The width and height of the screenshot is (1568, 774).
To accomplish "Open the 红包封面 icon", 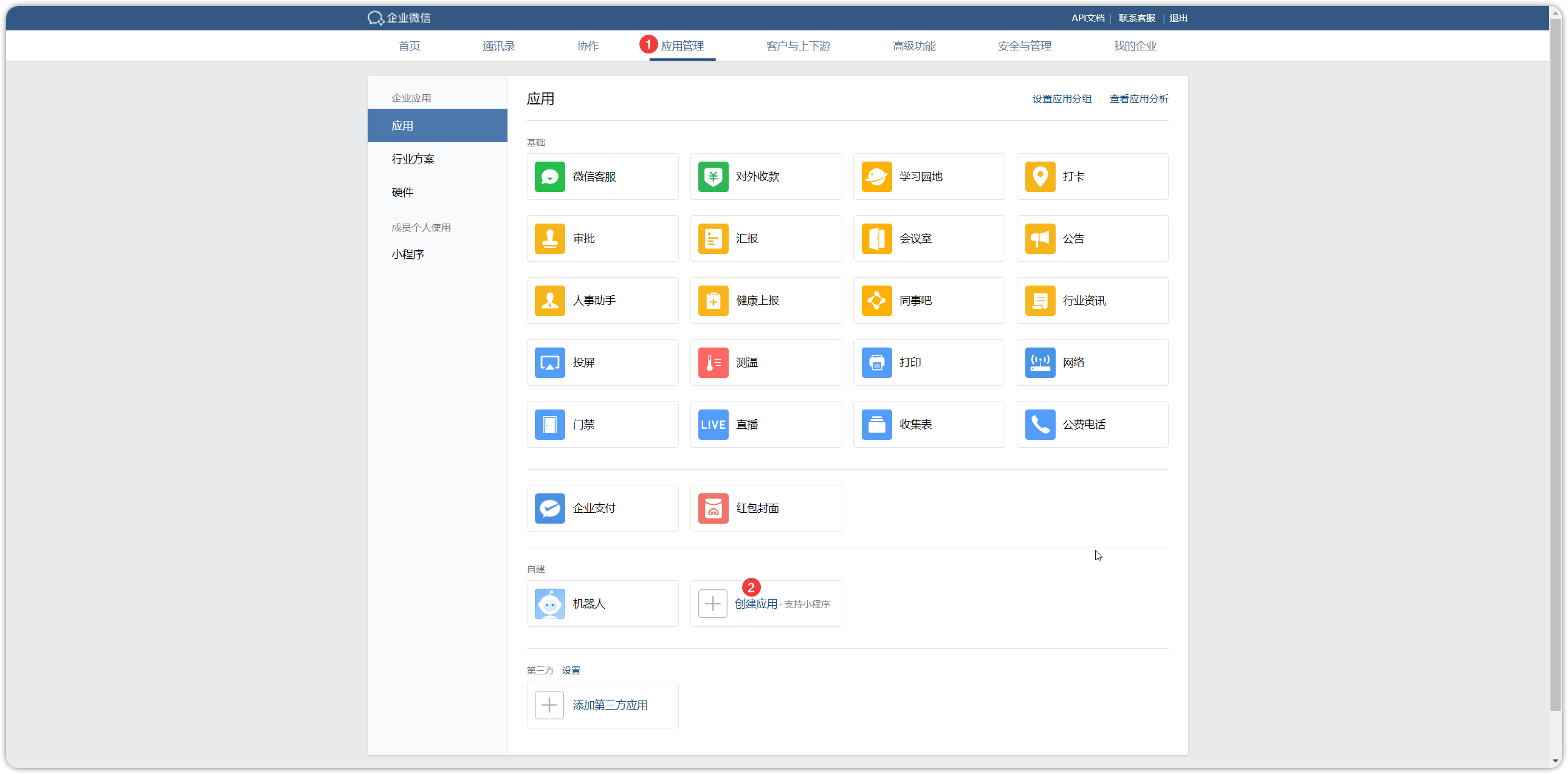I will (x=713, y=508).
